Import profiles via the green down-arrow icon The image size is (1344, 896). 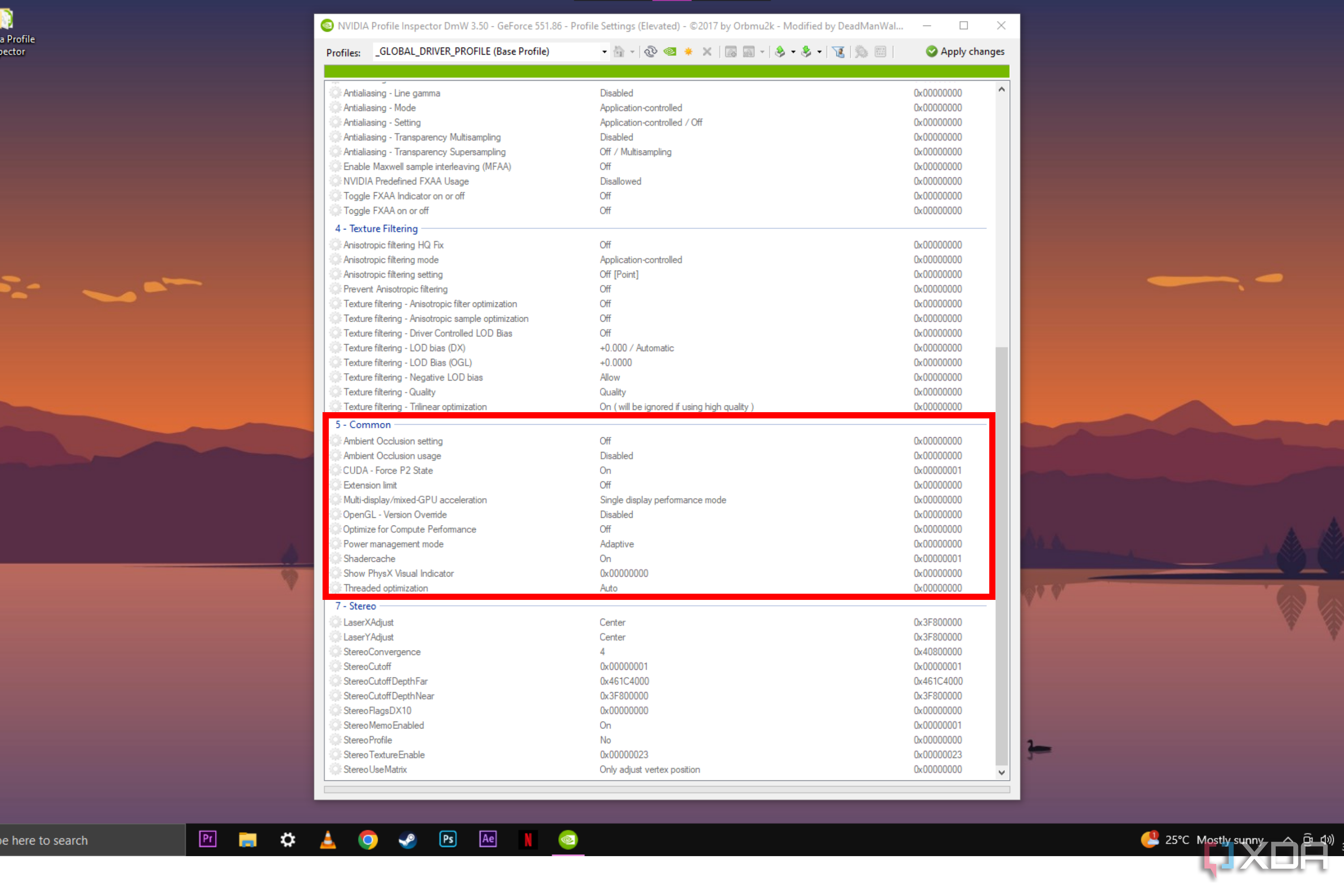(x=806, y=52)
